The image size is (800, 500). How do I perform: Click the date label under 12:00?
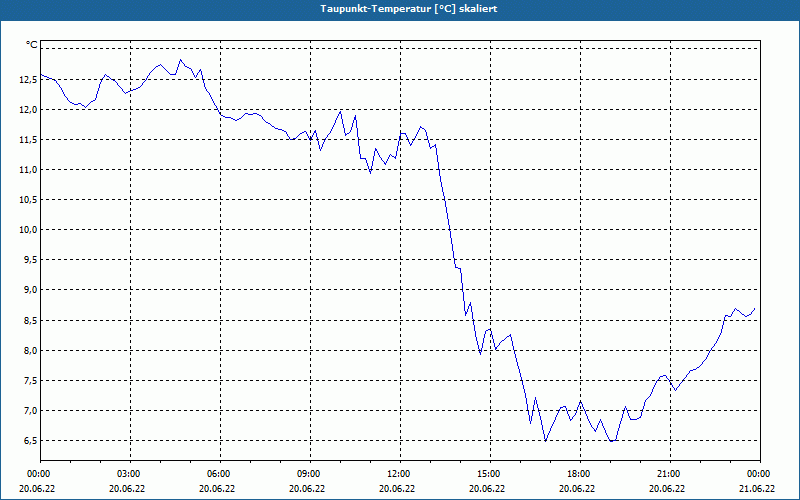pyautogui.click(x=397, y=489)
